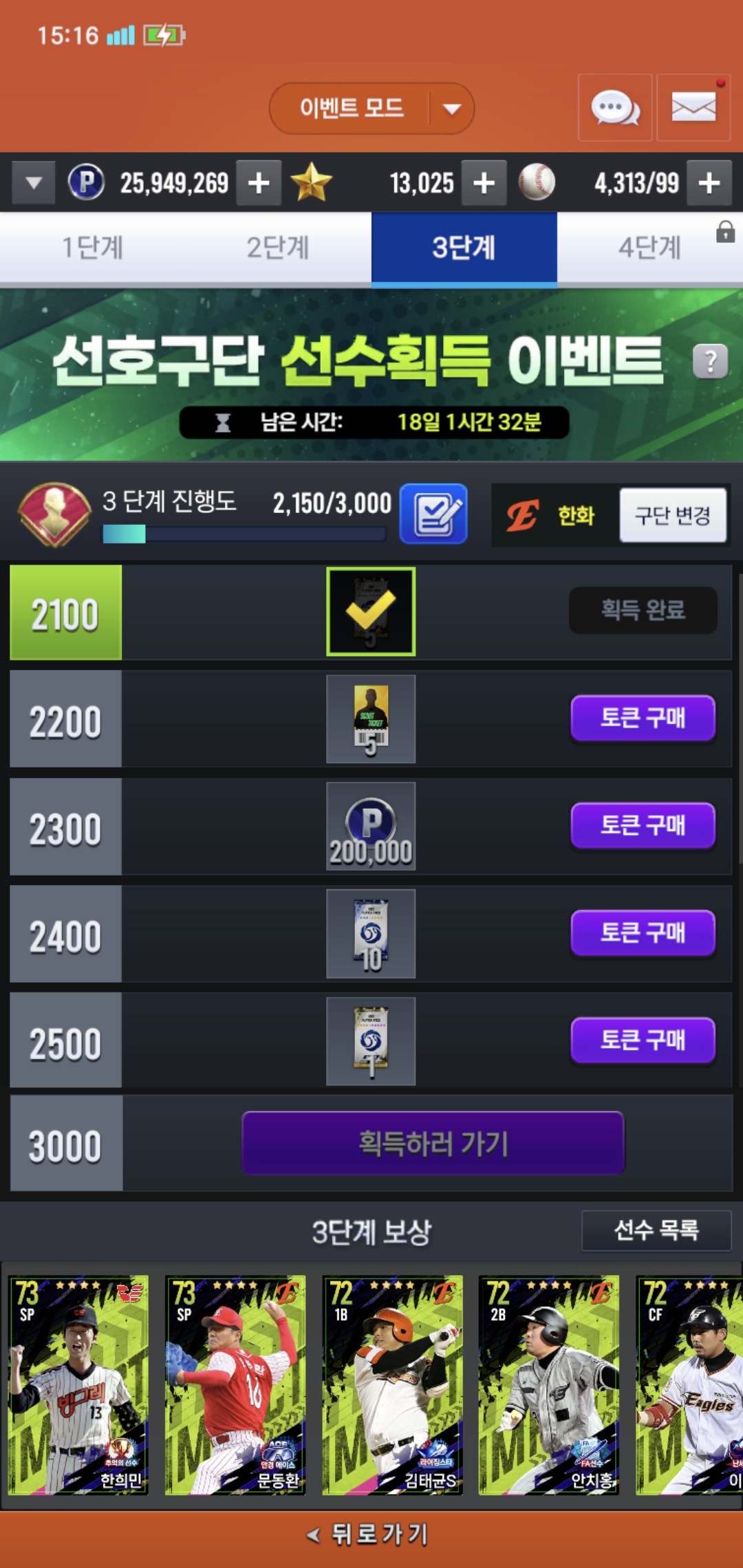
Task: Open the 문동환 SP player card
Action: click(235, 1385)
